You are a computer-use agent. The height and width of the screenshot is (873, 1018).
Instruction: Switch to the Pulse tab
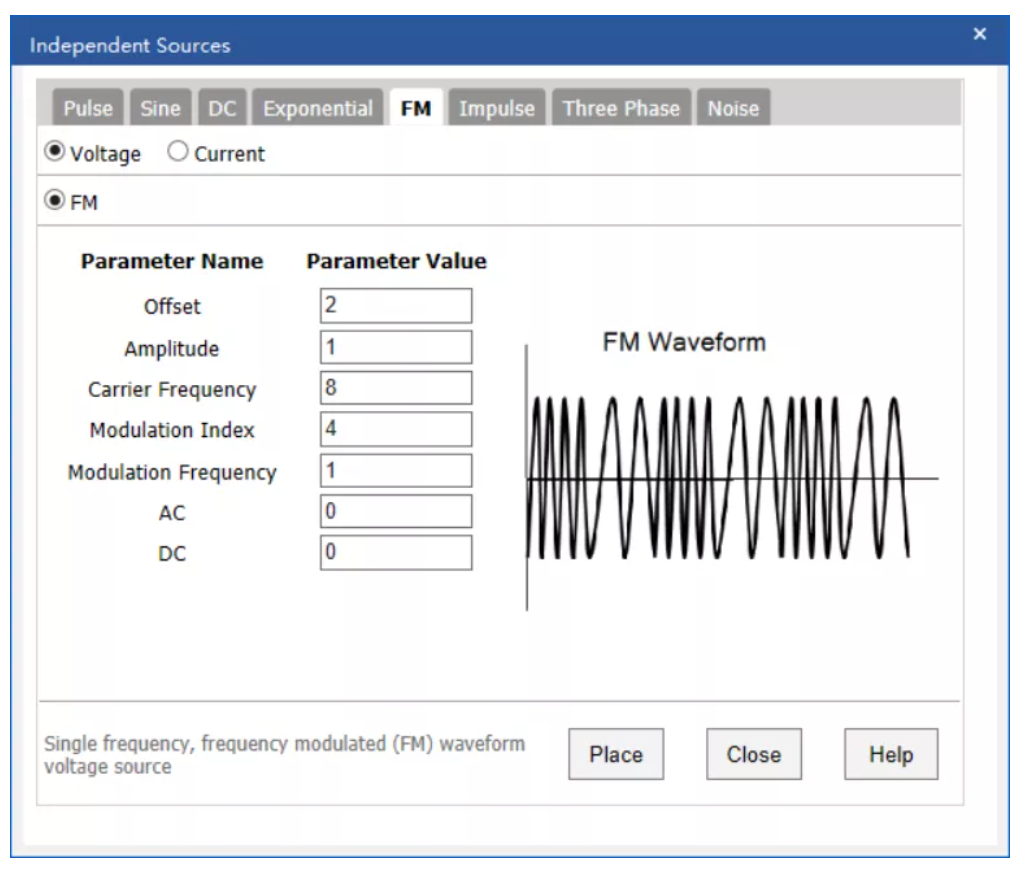88,108
